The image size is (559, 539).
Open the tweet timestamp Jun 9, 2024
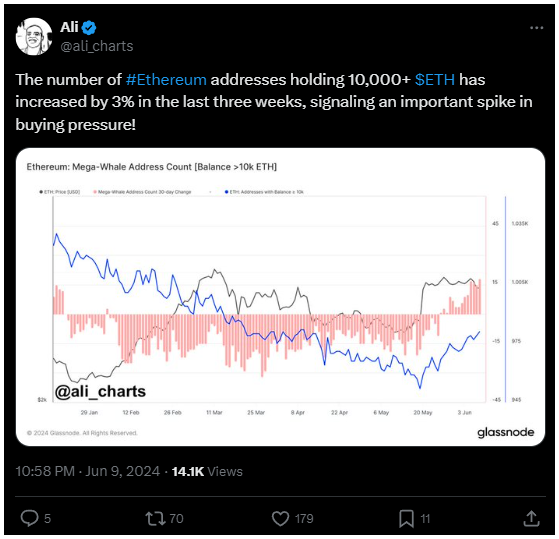click(x=123, y=471)
